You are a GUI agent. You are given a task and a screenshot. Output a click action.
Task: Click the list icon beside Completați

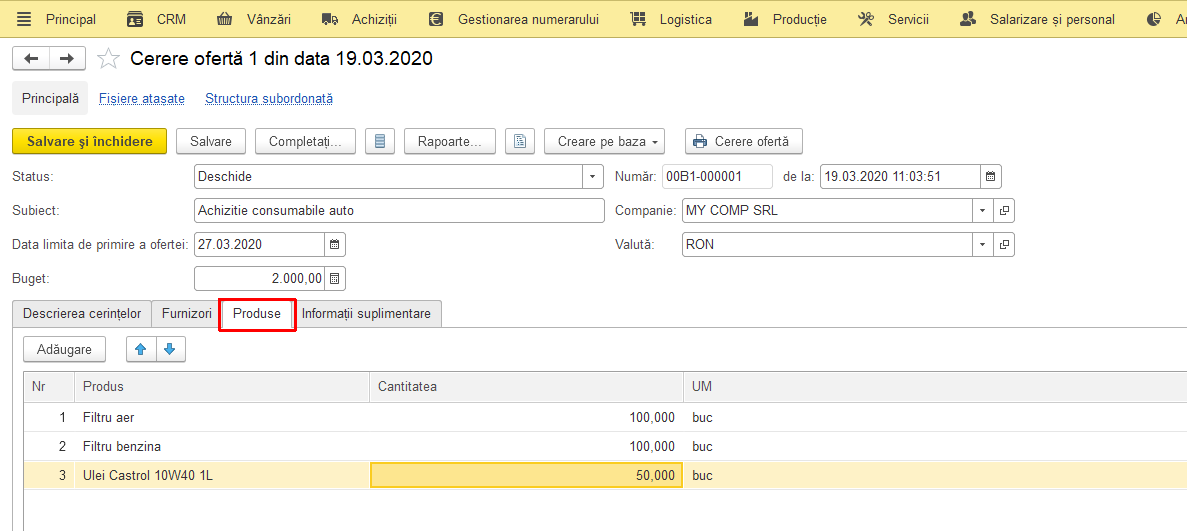(x=380, y=141)
